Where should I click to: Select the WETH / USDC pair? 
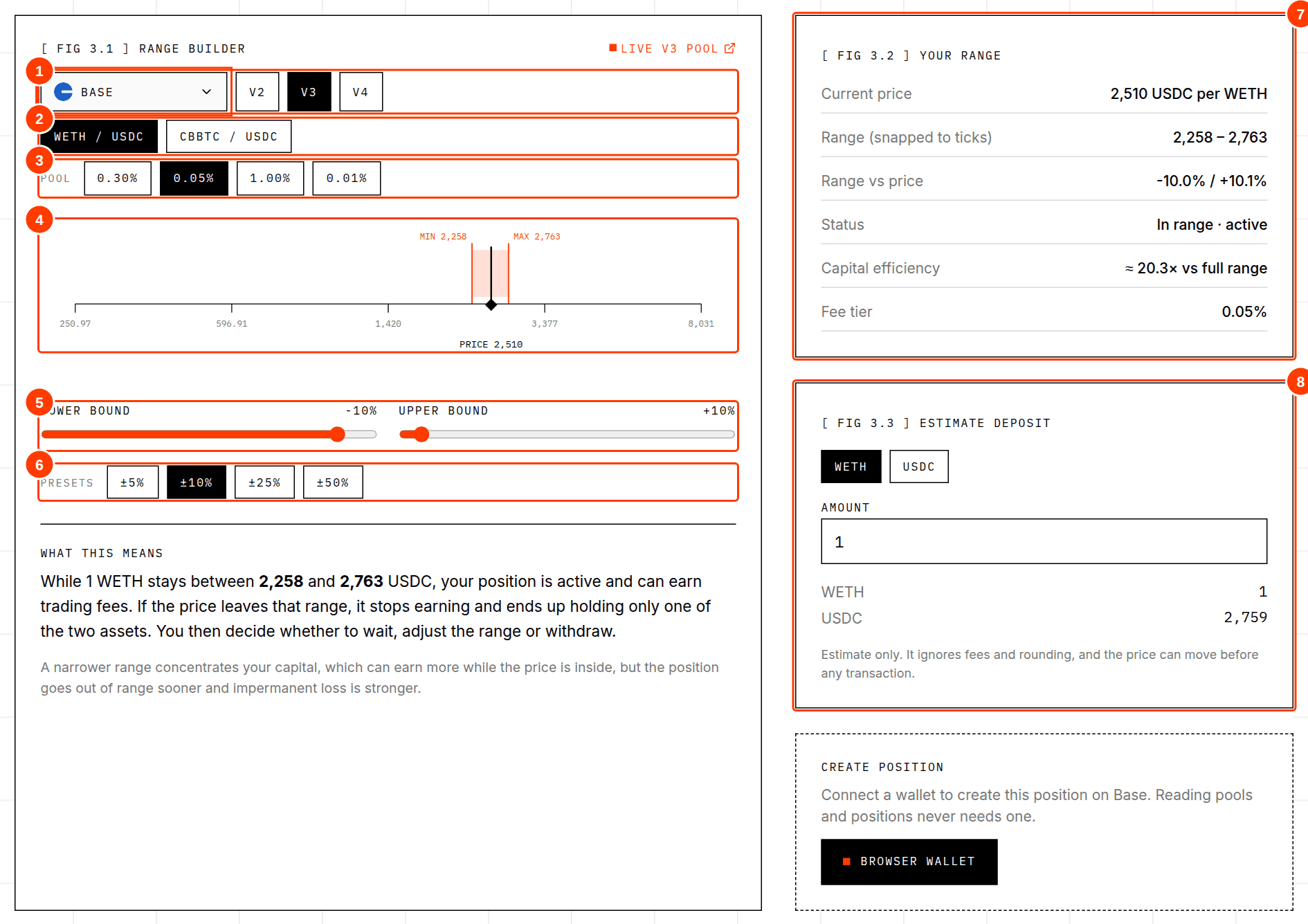click(x=99, y=136)
